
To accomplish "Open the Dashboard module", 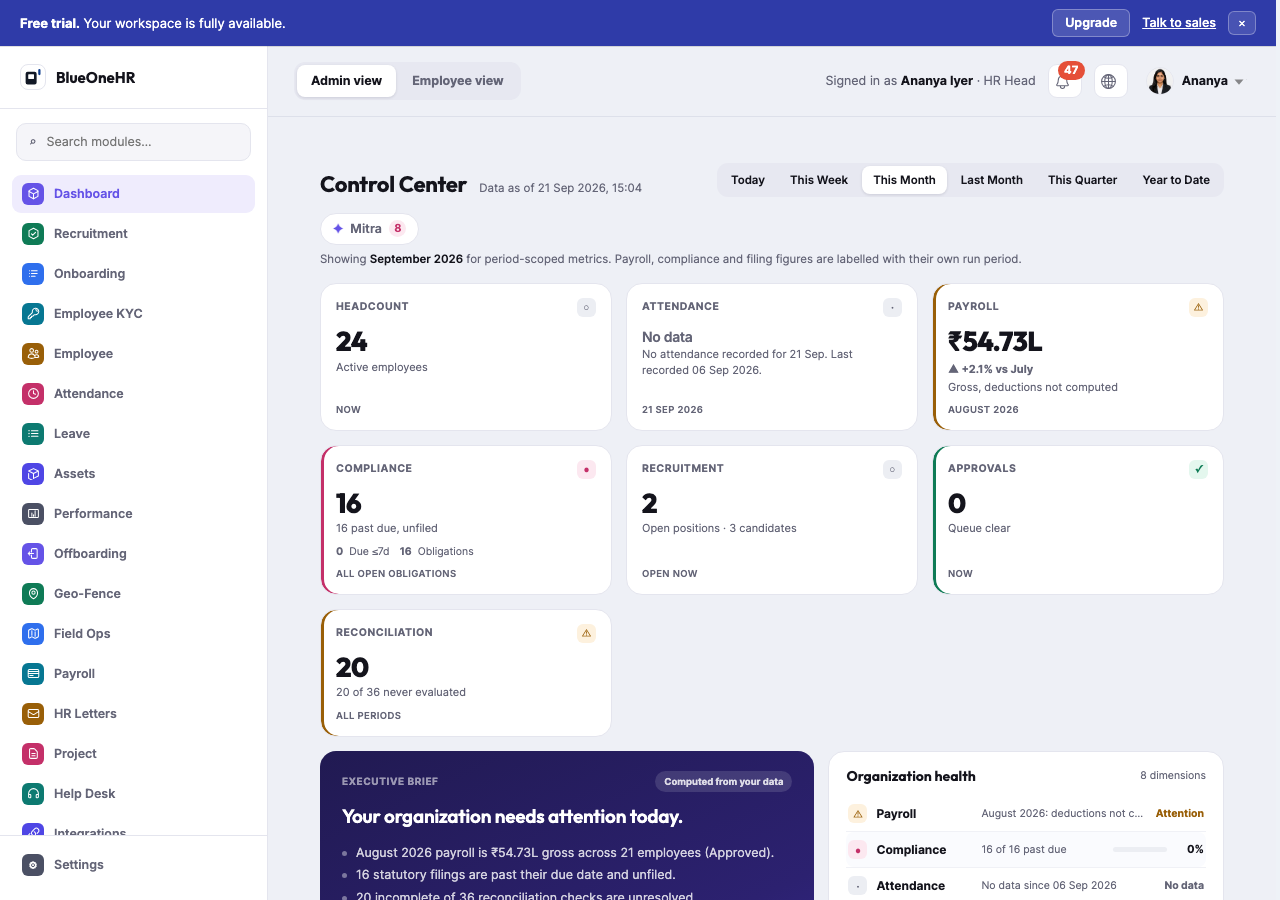I will 133,193.
